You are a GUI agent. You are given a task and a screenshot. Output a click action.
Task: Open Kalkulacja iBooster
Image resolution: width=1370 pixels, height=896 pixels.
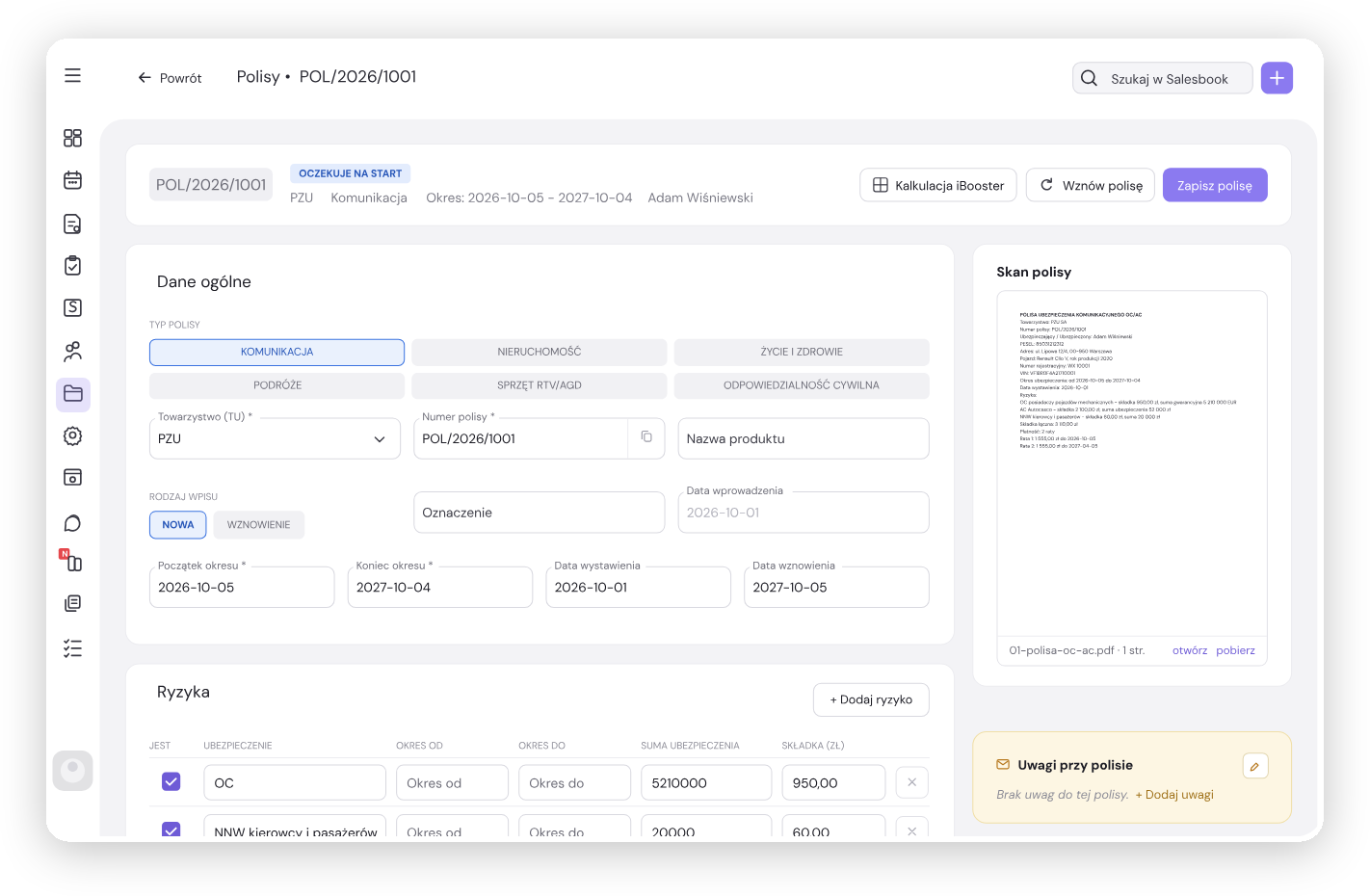938,185
